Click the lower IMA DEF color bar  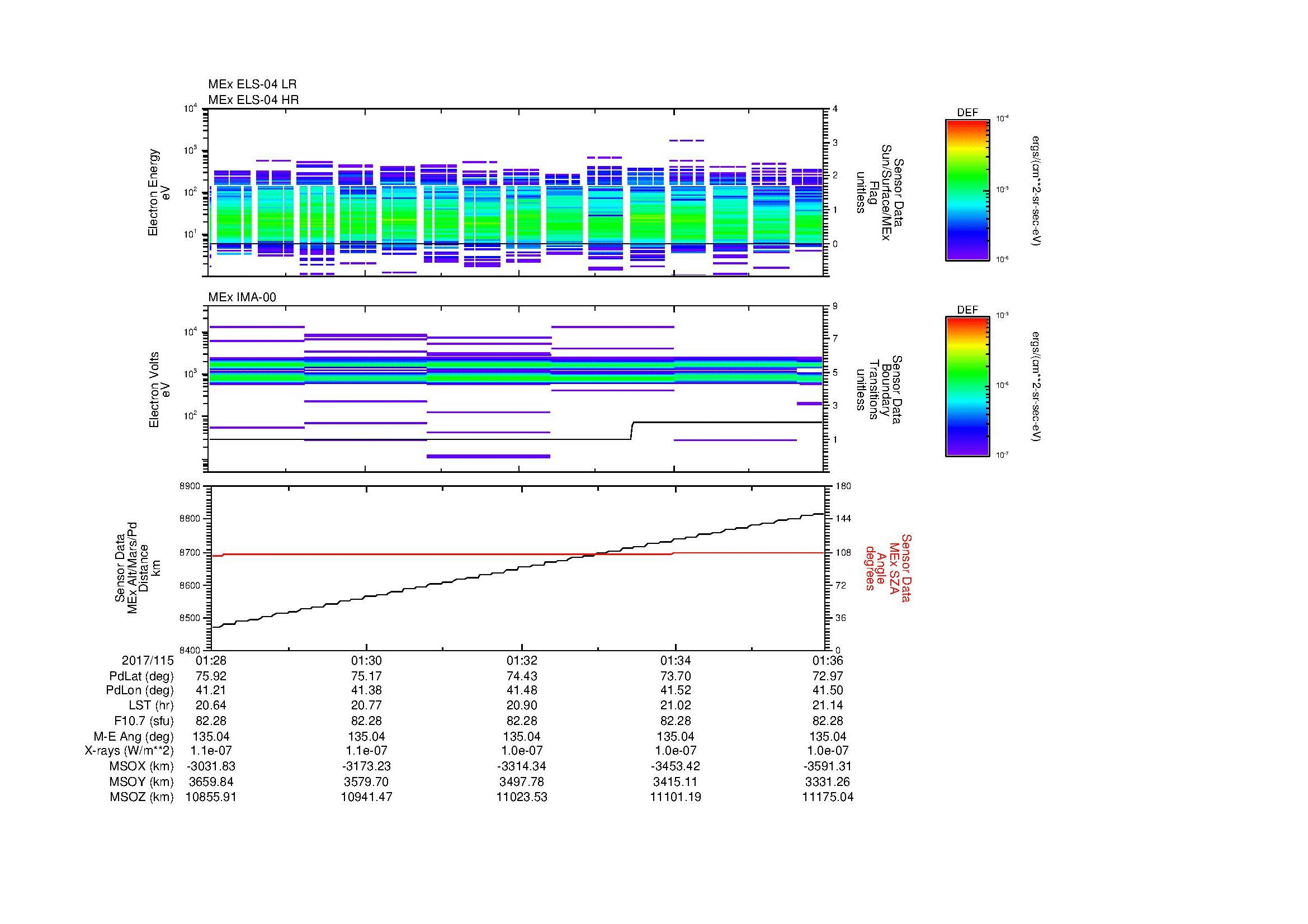967,387
